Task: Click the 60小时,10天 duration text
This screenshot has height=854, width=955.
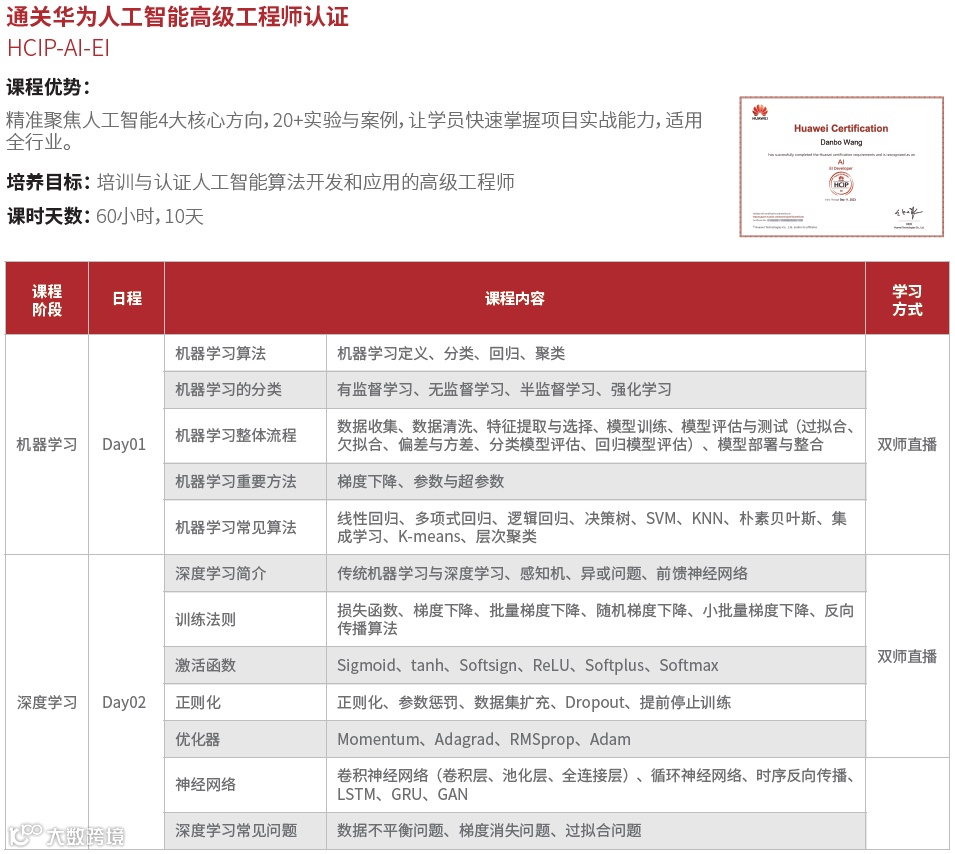Action: click(150, 216)
